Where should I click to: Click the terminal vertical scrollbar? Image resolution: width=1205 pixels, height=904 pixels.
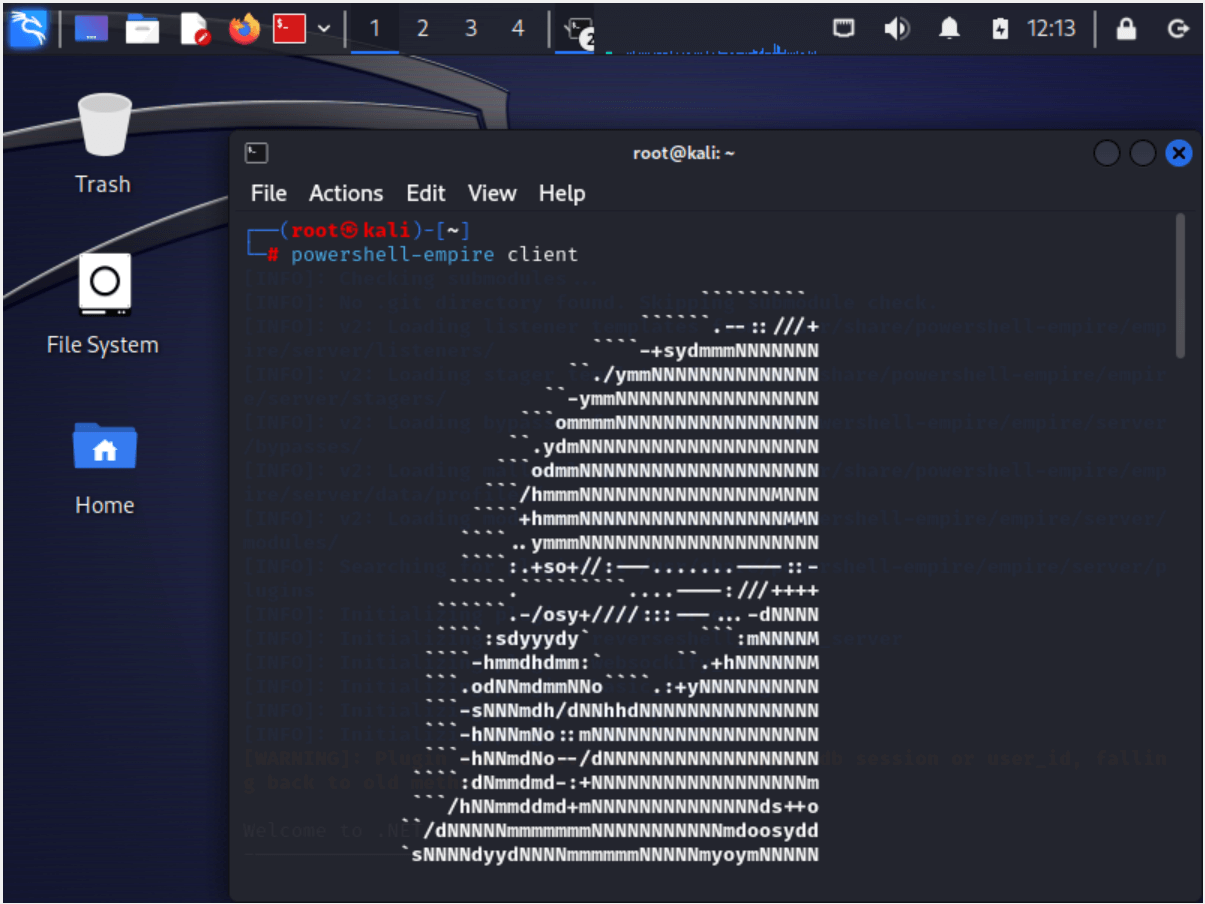1181,285
